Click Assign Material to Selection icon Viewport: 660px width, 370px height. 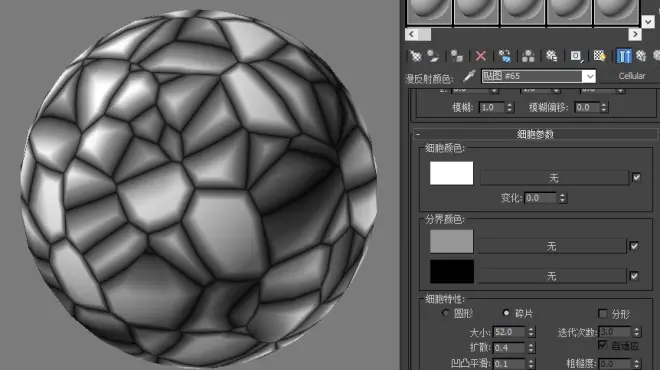457,56
